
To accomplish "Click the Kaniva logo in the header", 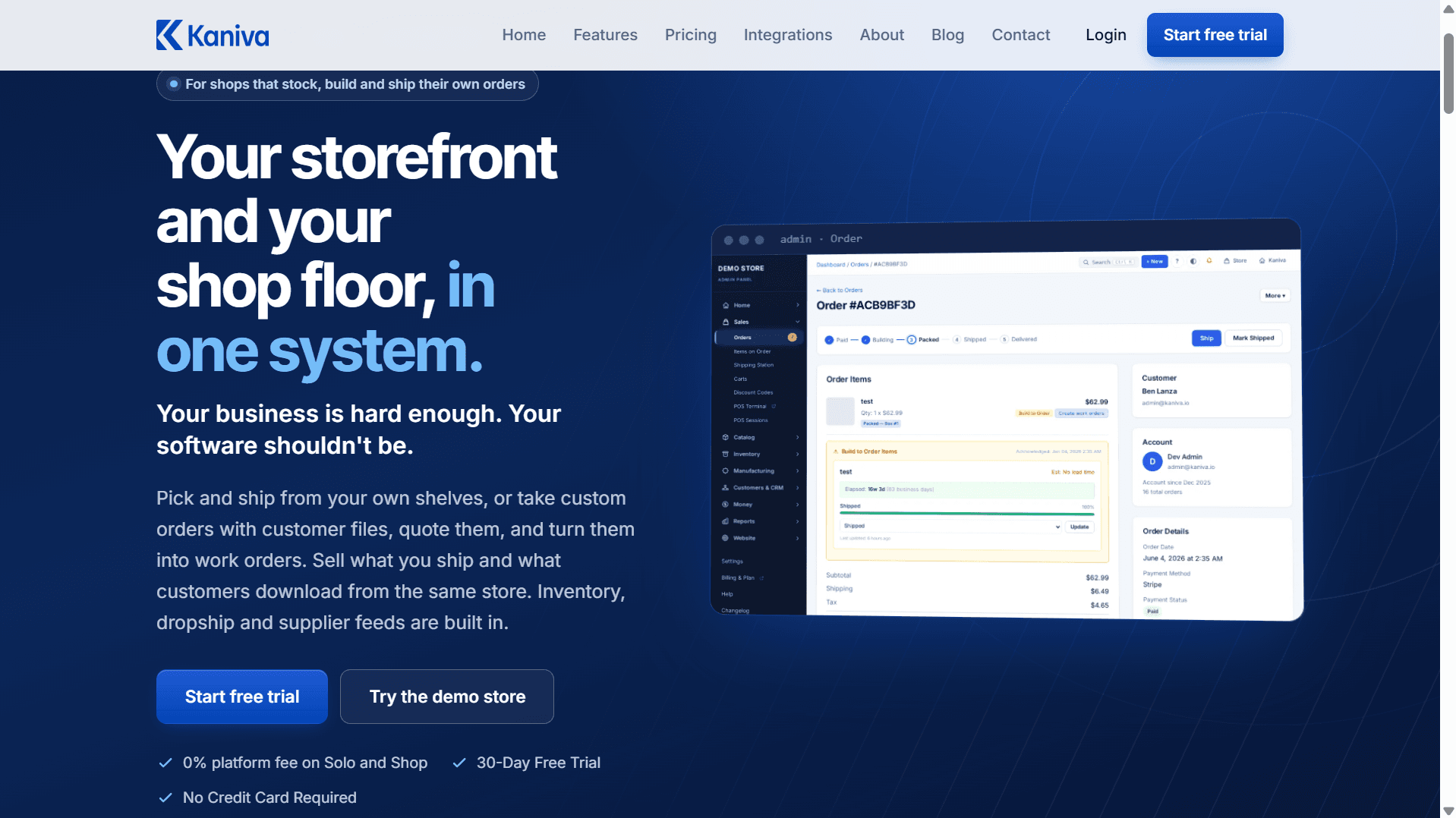I will [213, 35].
